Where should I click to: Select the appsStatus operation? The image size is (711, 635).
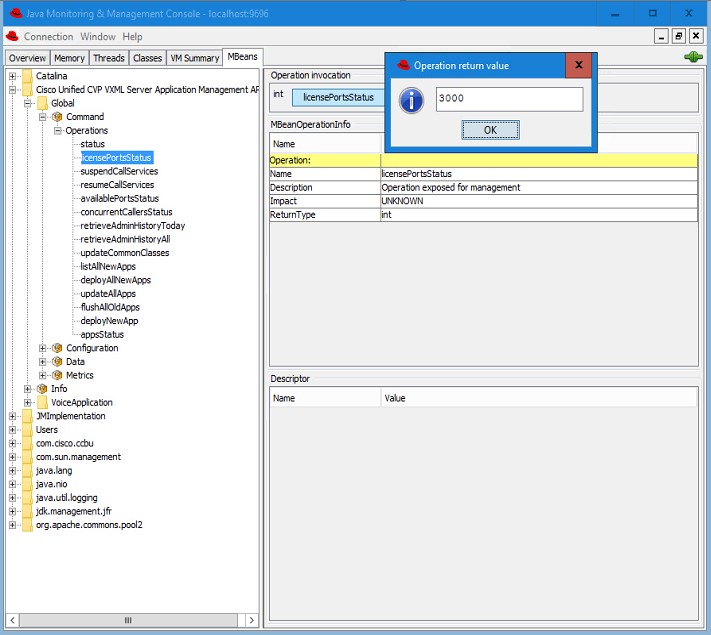[x=102, y=335]
